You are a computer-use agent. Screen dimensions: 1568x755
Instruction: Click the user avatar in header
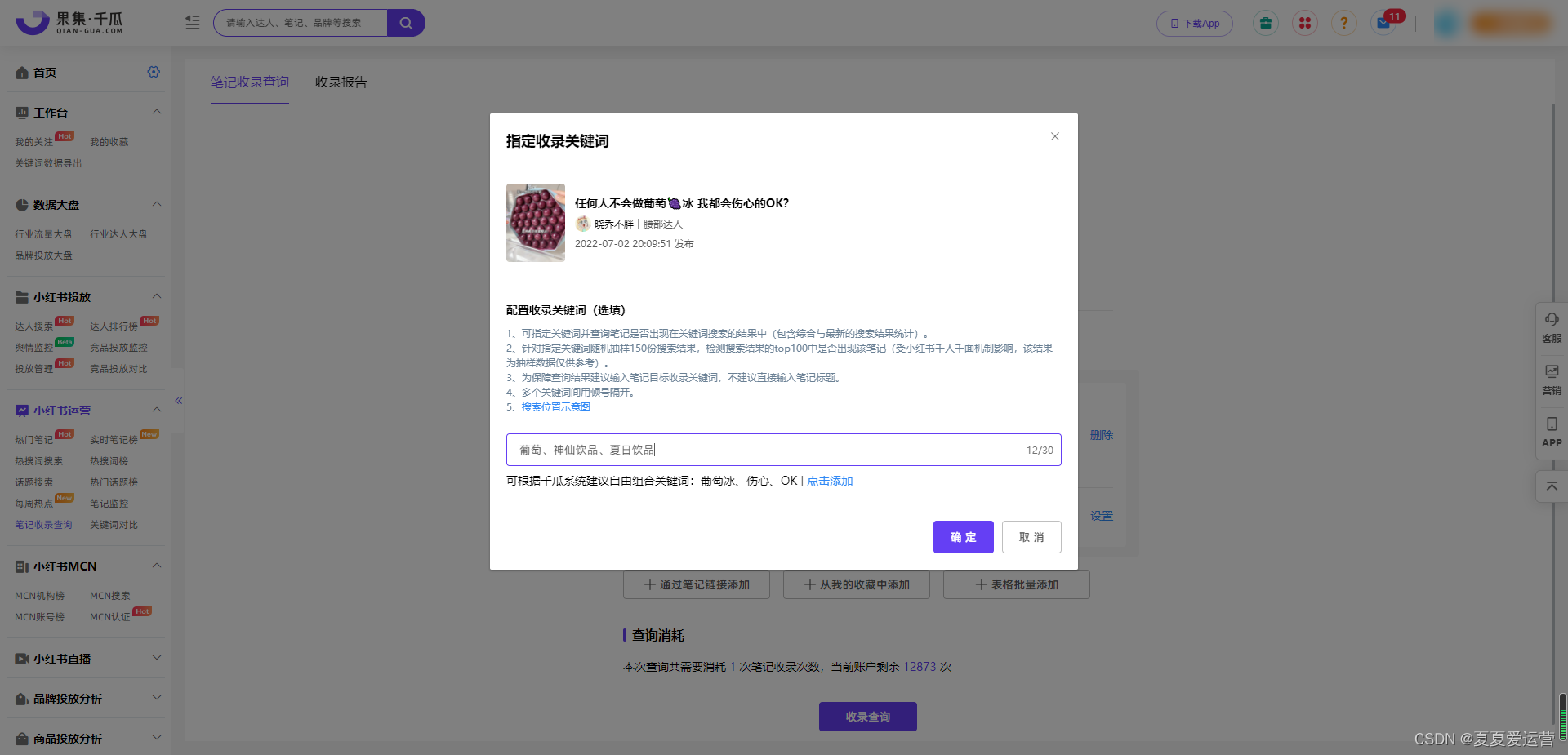[1446, 23]
